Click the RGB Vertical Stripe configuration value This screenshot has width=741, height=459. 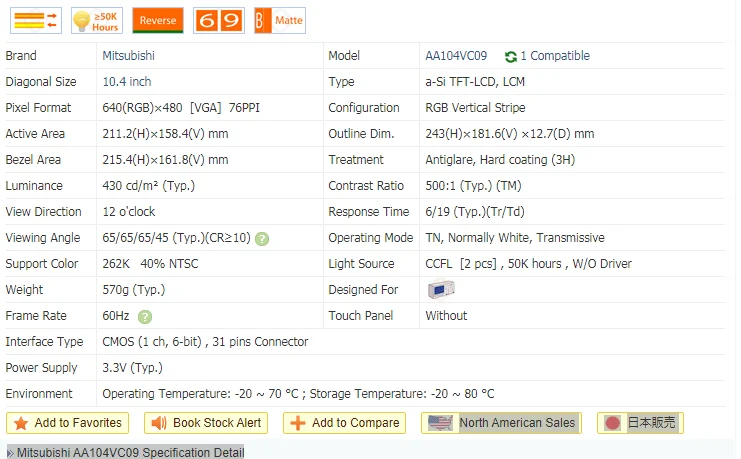[x=475, y=108]
